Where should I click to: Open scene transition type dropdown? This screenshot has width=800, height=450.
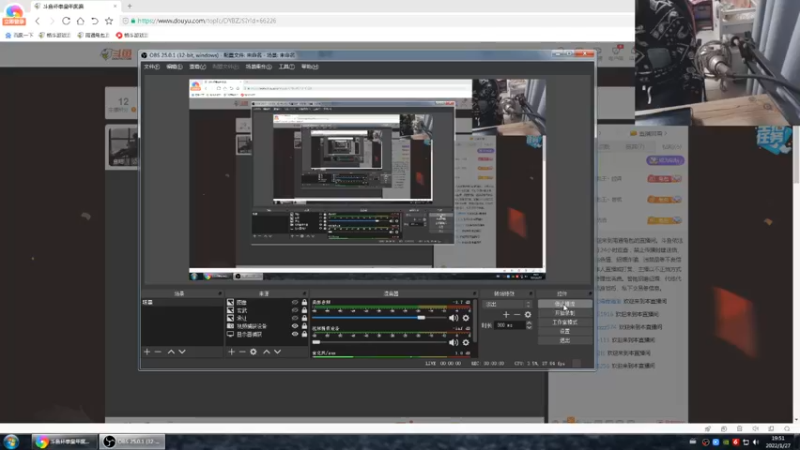pos(508,304)
